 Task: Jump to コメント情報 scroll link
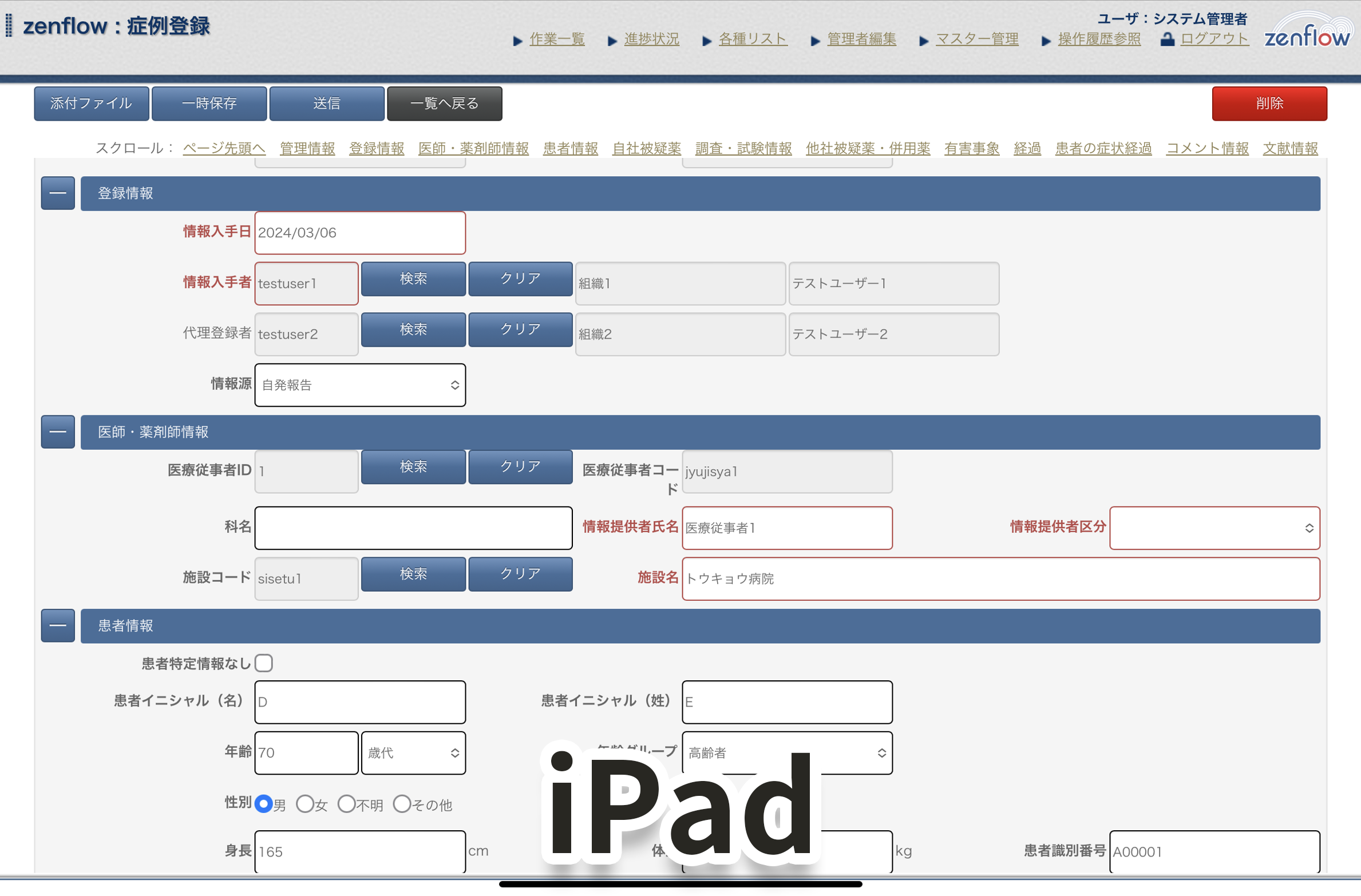(1208, 148)
